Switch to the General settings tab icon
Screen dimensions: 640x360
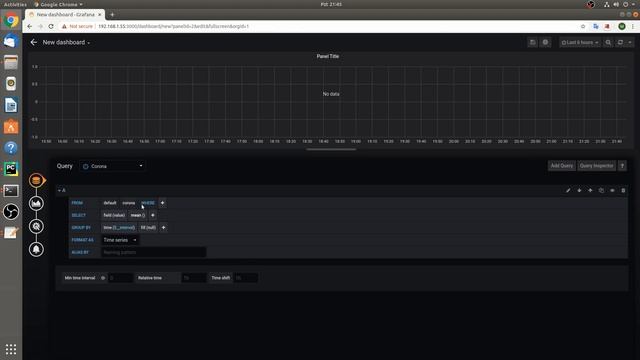coord(36,227)
